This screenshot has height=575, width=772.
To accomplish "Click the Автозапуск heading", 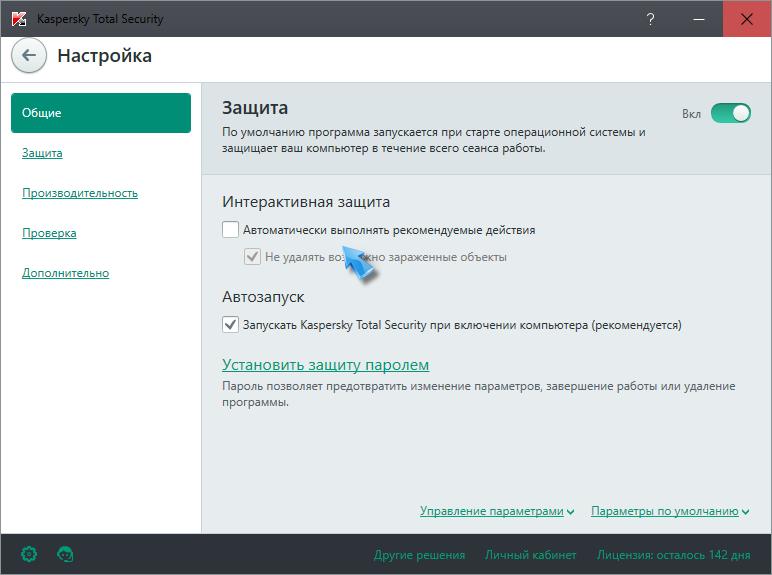I will tap(263, 297).
